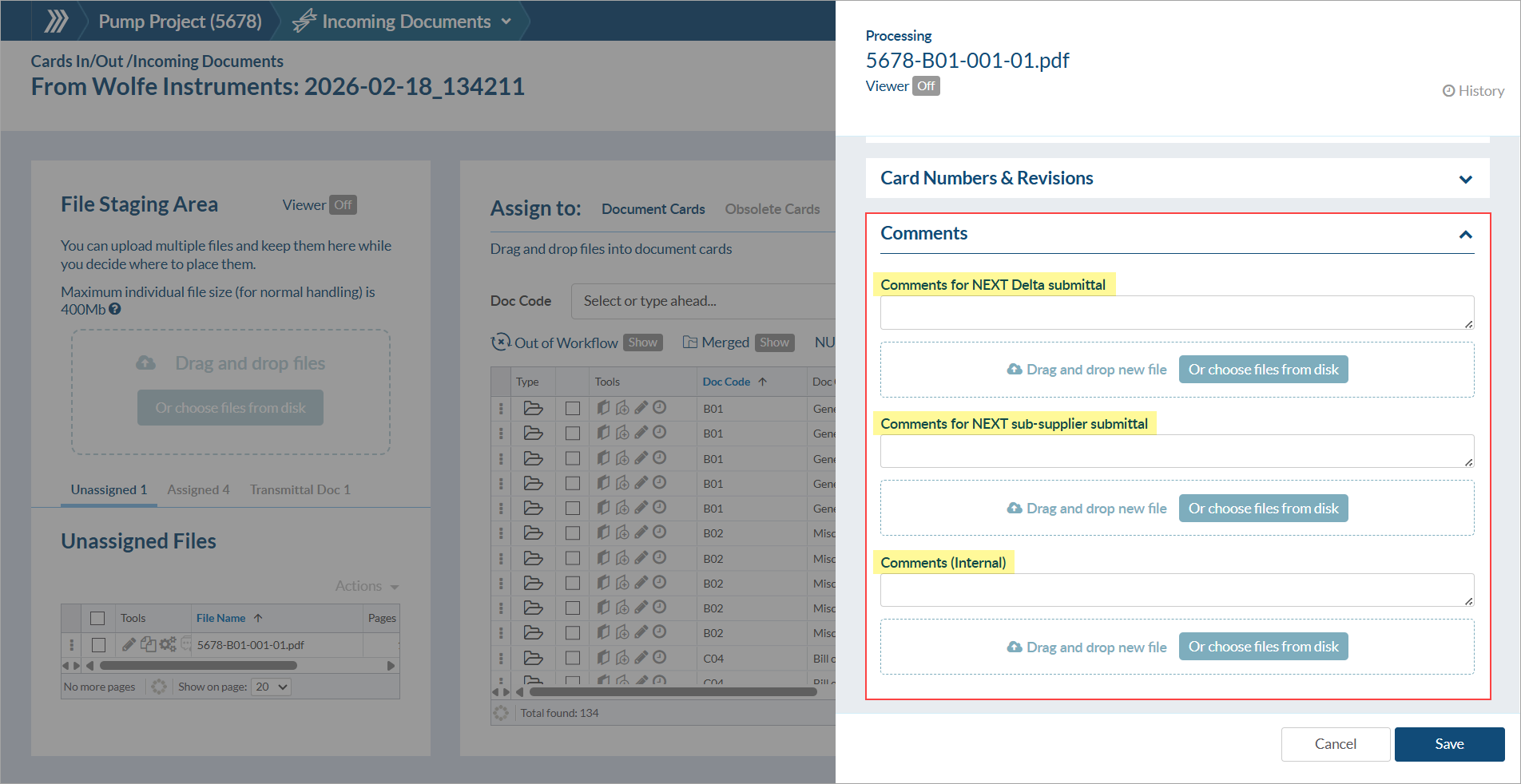Screen dimensions: 1521x784
Task: Check the checkbox for 5678-B01-001-01.pdf
Action: click(99, 644)
